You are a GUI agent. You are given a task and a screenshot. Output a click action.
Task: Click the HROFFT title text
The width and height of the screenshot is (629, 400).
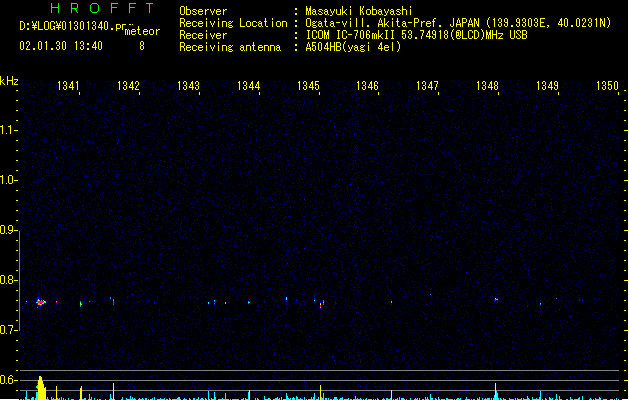[x=102, y=8]
